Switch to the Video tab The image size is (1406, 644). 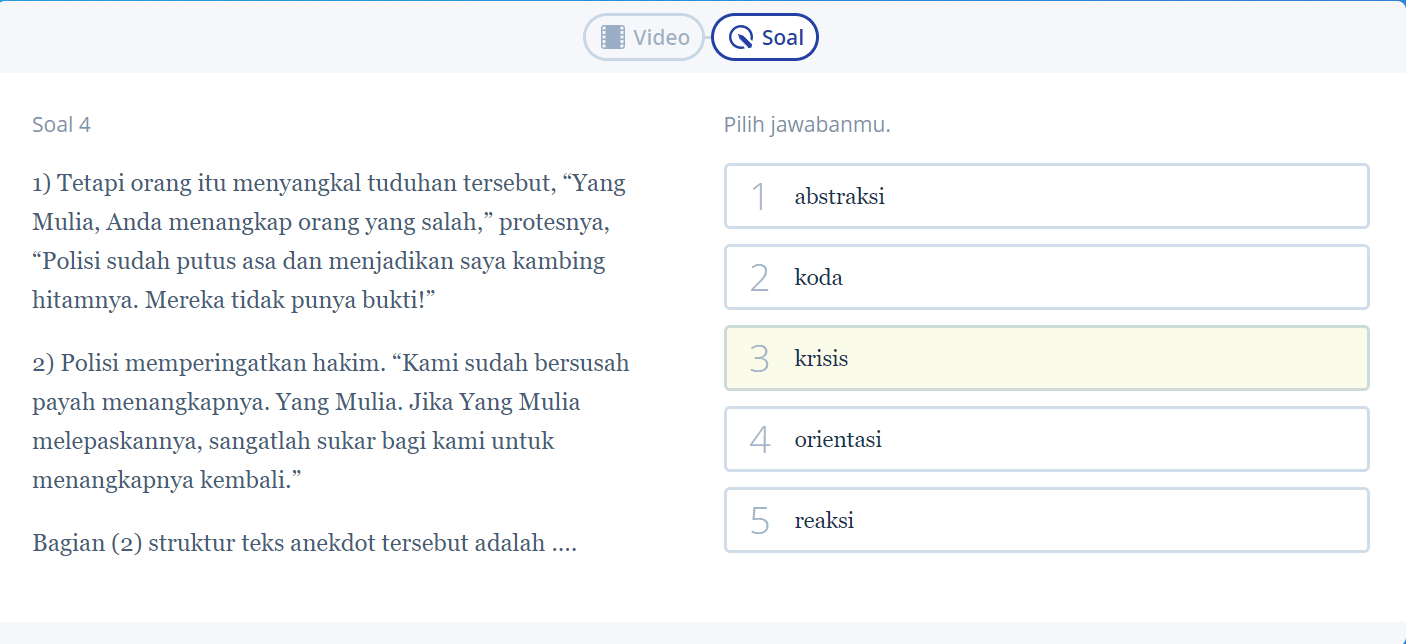point(645,38)
